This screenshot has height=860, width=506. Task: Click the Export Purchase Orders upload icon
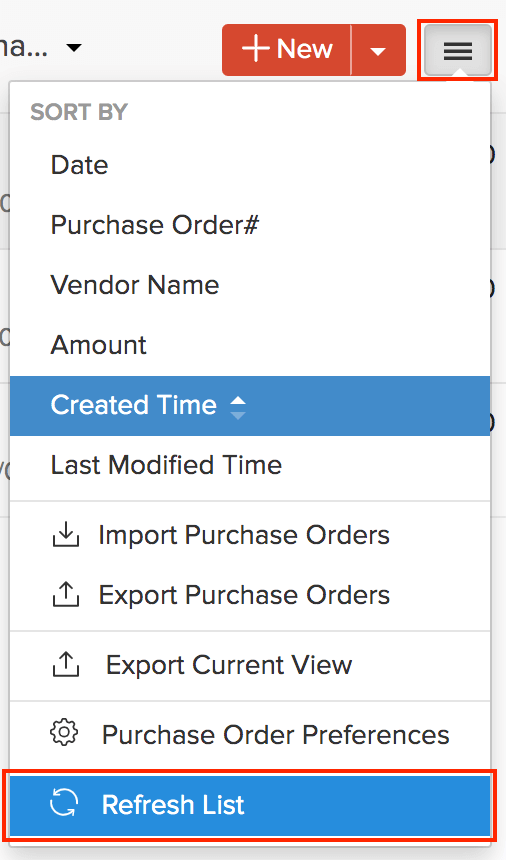pyautogui.click(x=66, y=595)
